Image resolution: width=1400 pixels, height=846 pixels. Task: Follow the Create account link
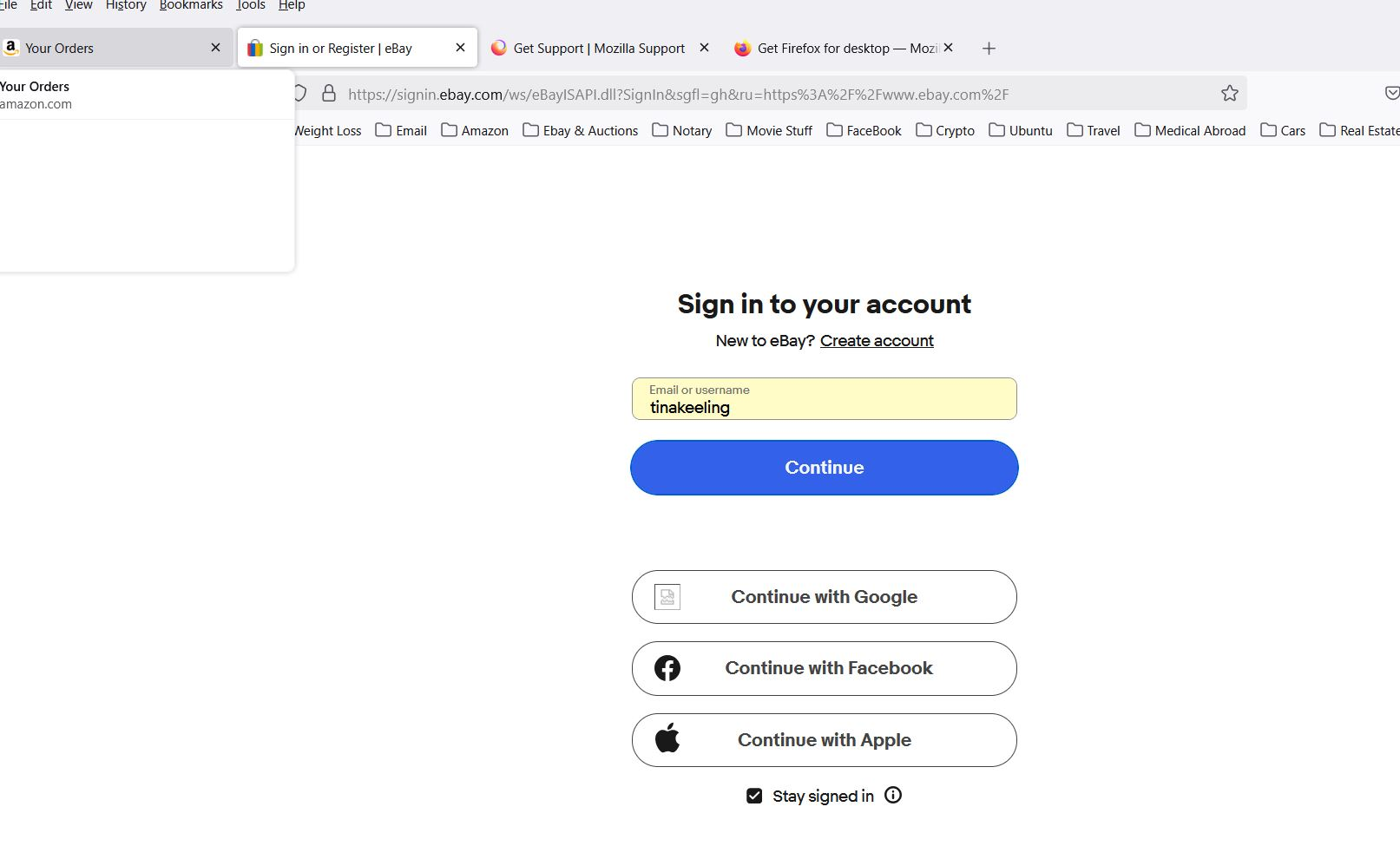pyautogui.click(x=877, y=341)
